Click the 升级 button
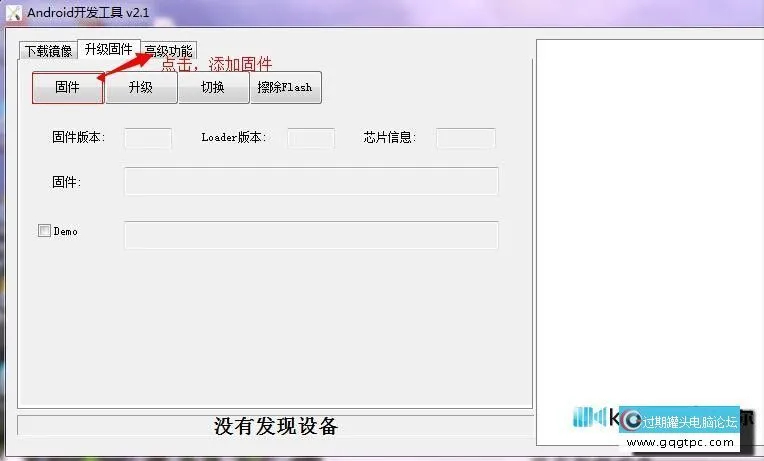This screenshot has width=764, height=461. click(141, 88)
